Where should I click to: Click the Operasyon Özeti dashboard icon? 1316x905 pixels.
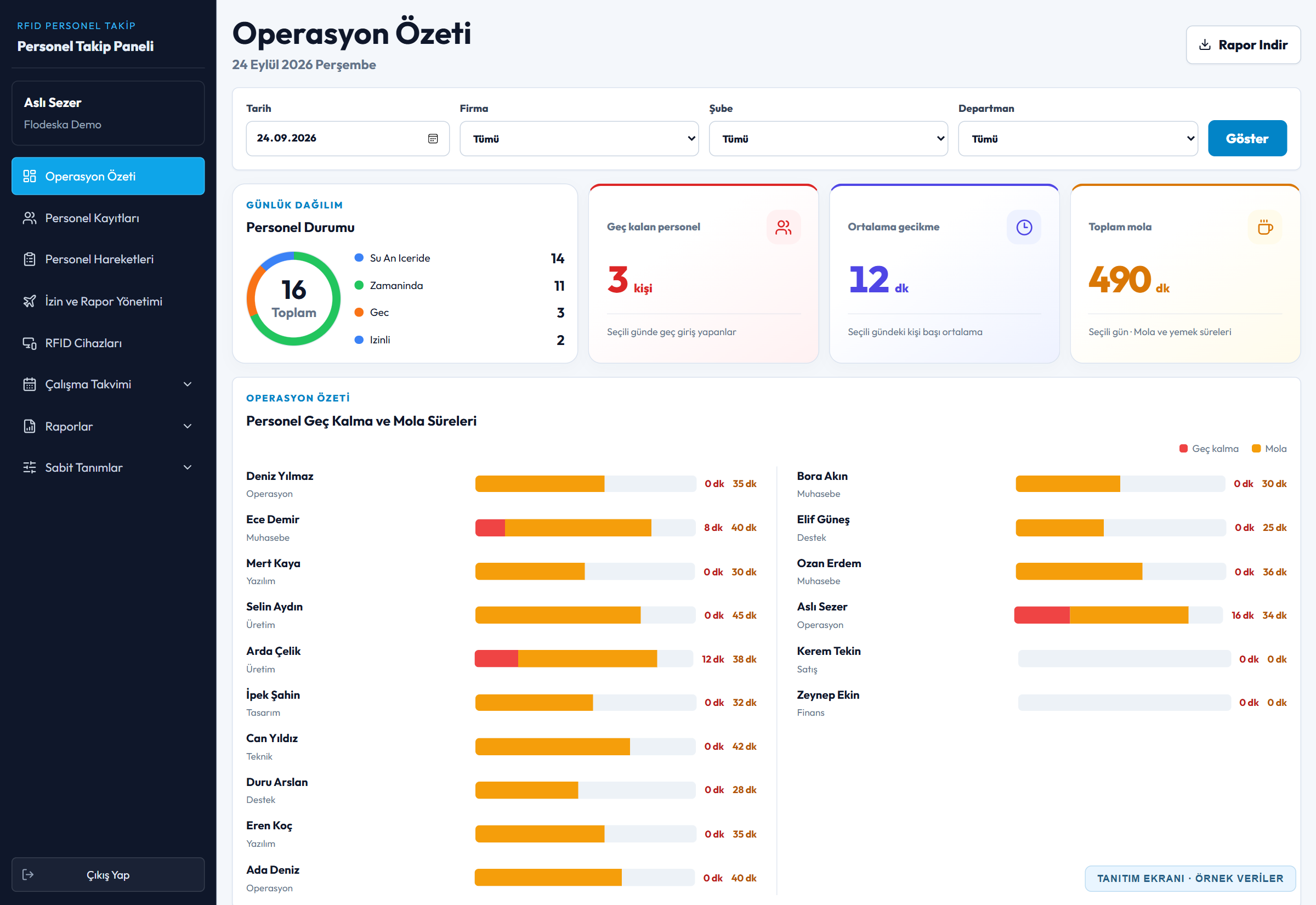click(x=30, y=176)
